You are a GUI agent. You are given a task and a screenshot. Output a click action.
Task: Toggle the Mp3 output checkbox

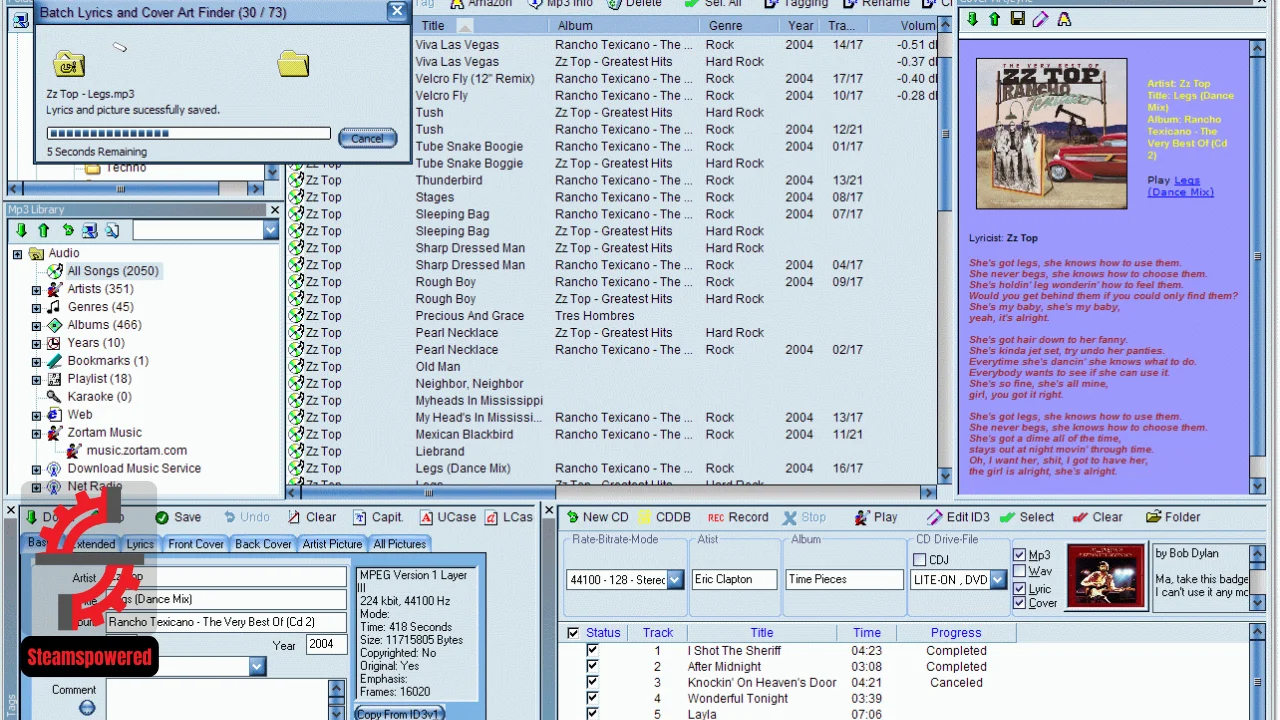click(1019, 555)
